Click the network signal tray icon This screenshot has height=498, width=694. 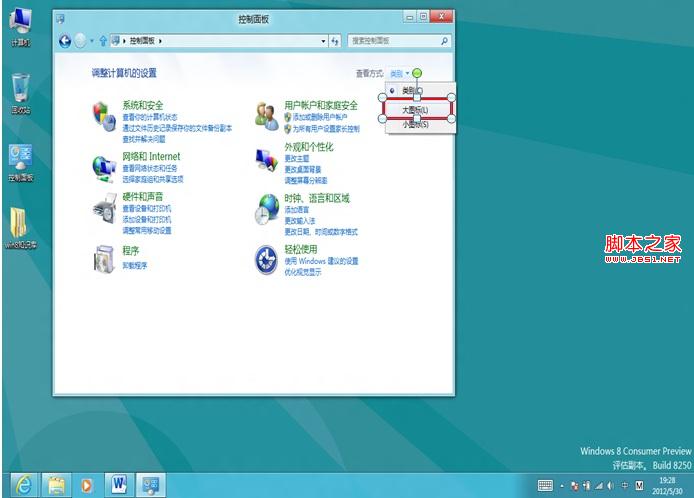599,486
